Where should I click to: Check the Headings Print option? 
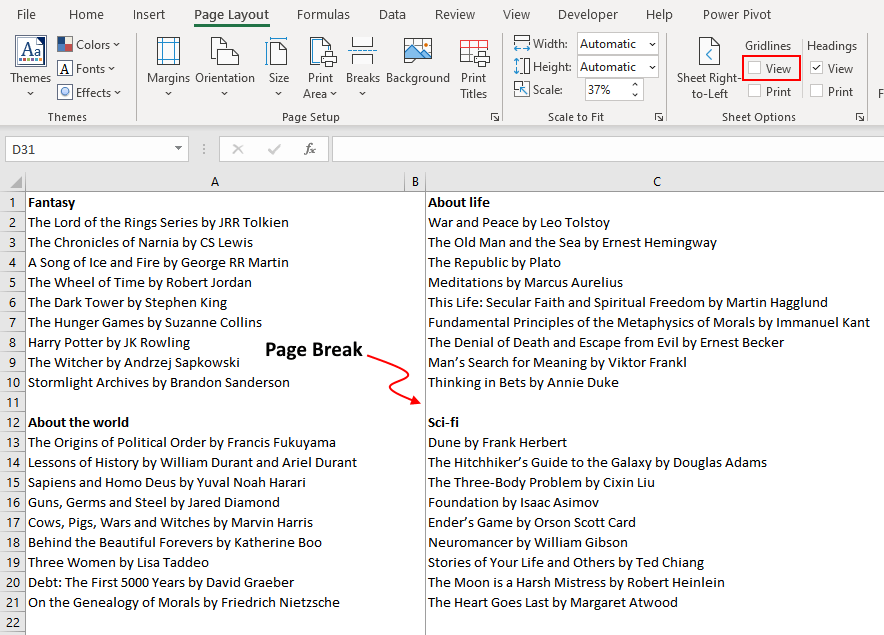click(x=817, y=91)
